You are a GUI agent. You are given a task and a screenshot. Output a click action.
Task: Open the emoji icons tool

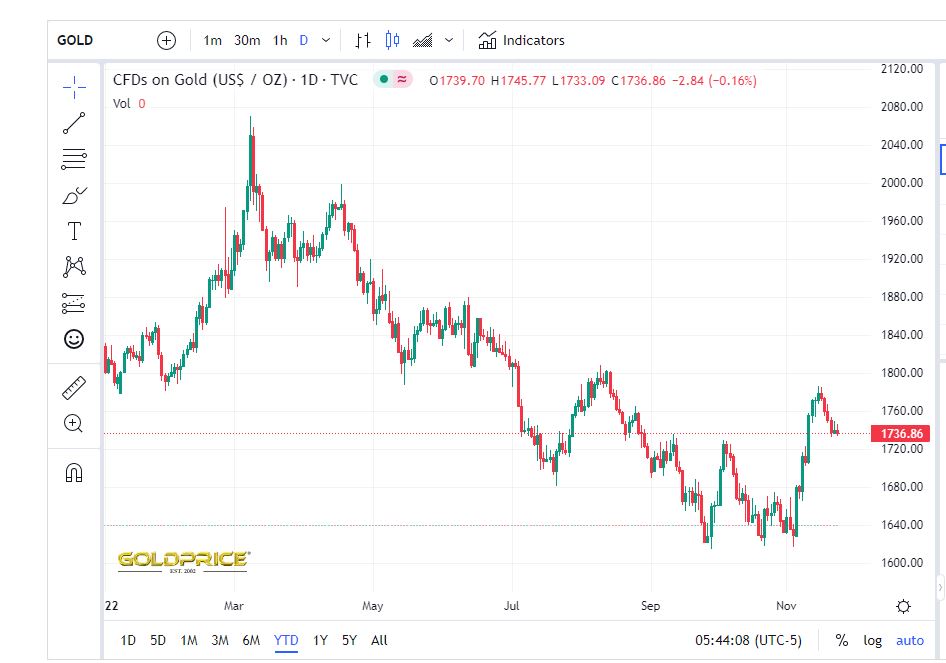(74, 339)
